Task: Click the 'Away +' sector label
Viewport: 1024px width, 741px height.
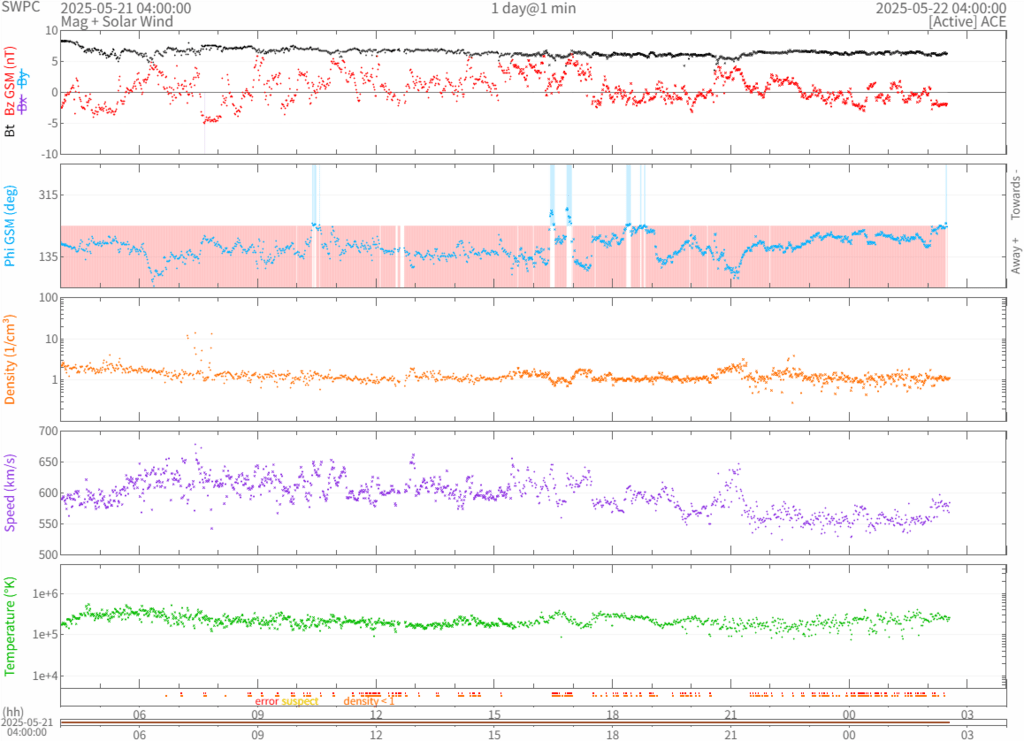Action: (x=1015, y=256)
